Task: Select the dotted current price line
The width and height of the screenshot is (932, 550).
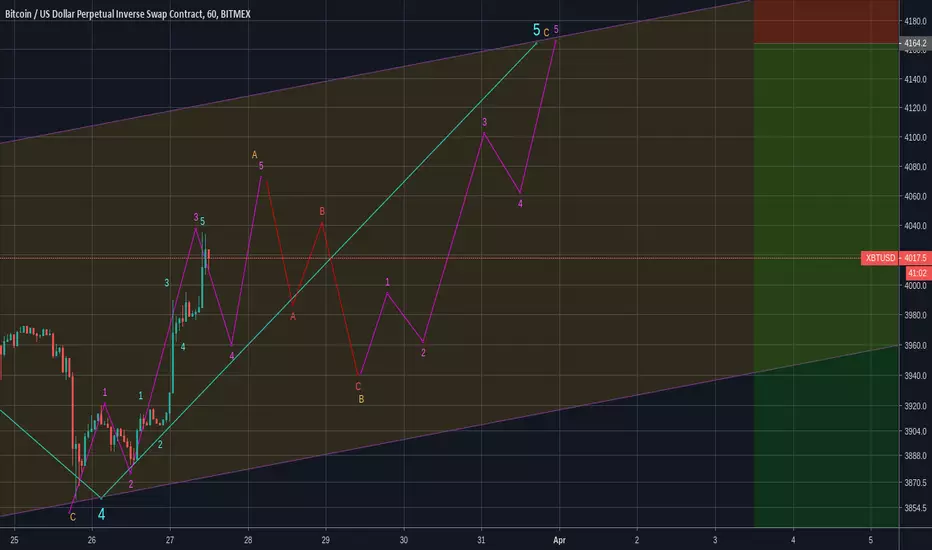Action: tap(428, 257)
